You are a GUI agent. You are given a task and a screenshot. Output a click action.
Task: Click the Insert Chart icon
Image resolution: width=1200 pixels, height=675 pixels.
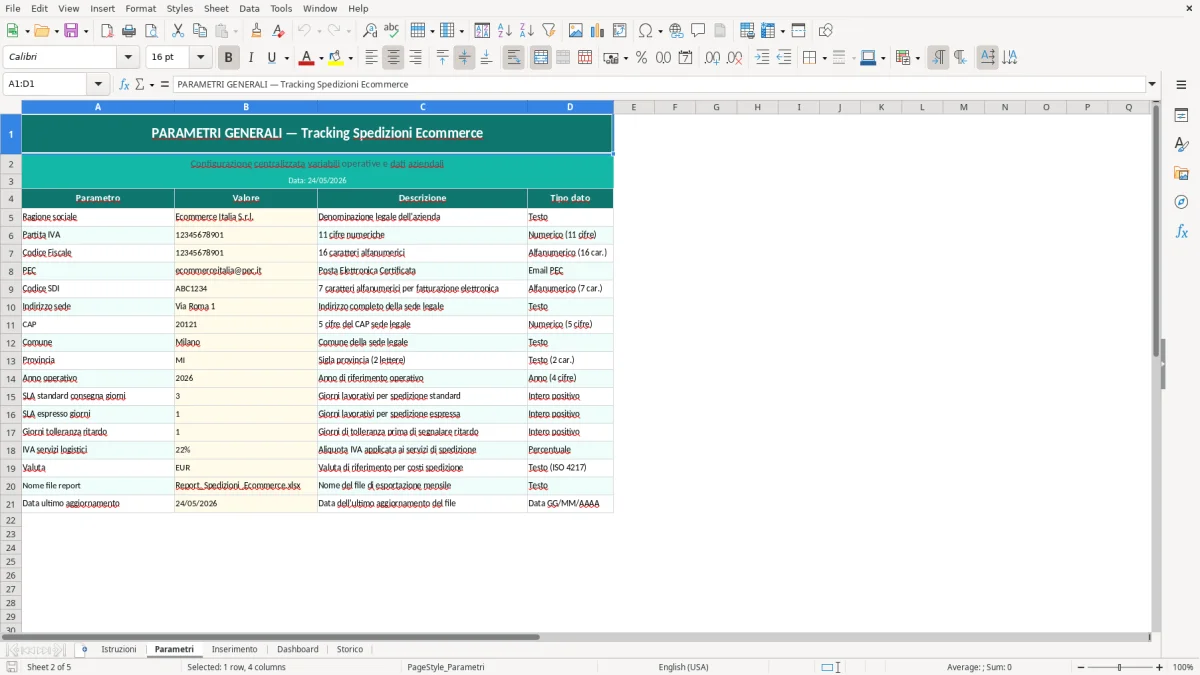pyautogui.click(x=598, y=31)
